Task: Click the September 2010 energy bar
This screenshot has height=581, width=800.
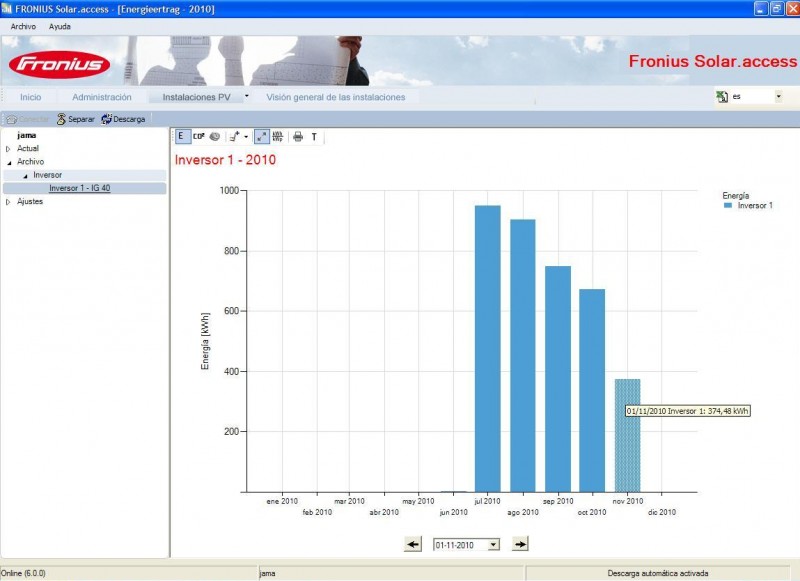Action: (558, 379)
